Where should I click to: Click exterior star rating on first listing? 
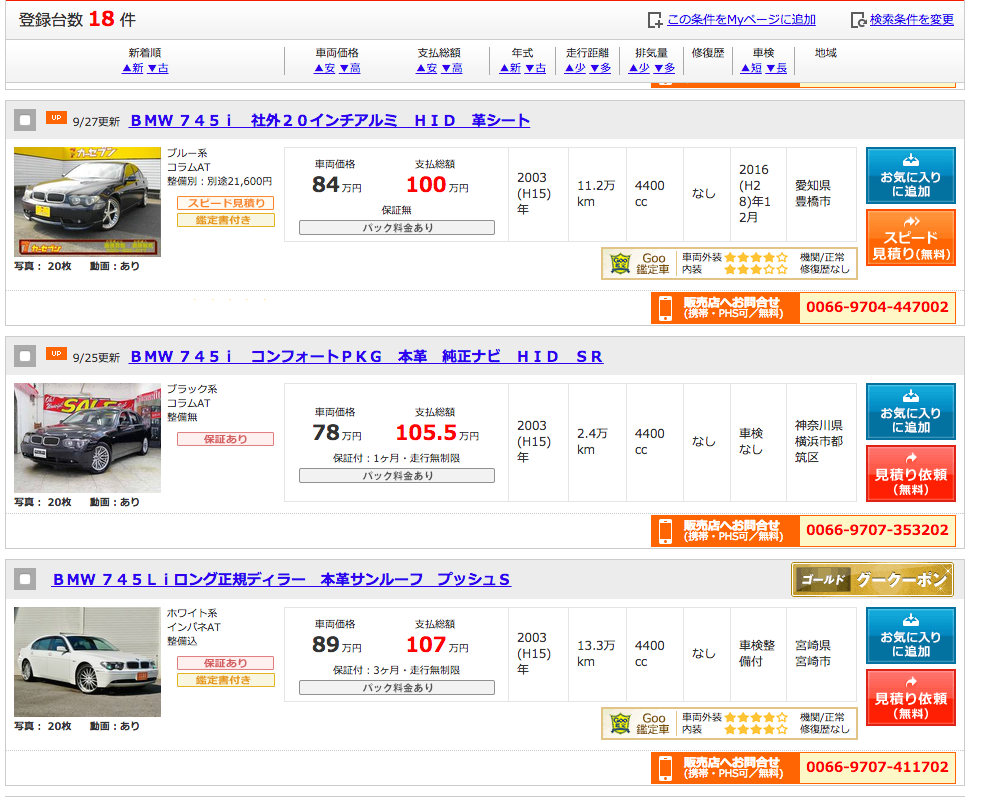click(755, 257)
